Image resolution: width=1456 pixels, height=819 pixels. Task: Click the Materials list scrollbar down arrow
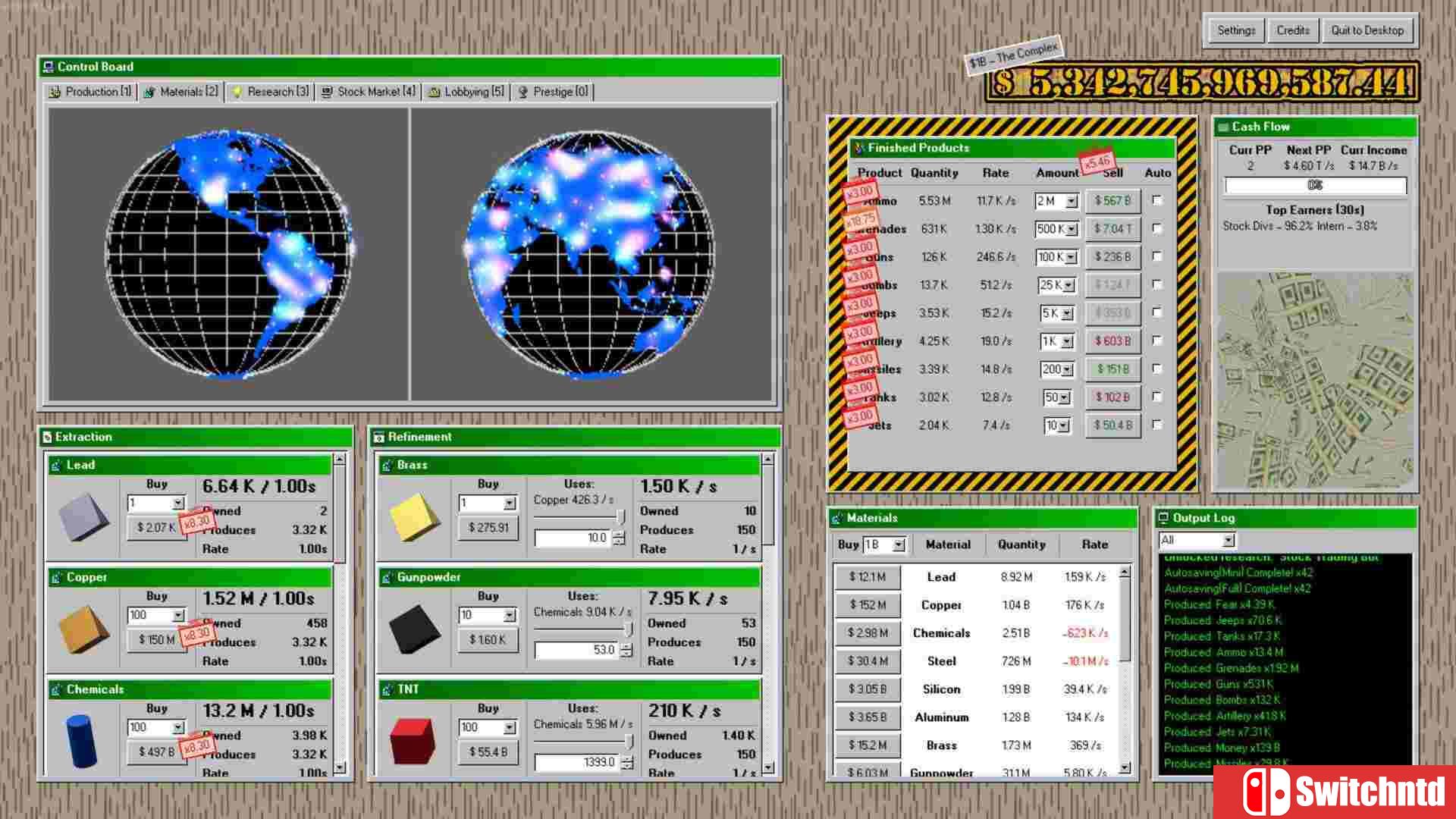(1125, 768)
